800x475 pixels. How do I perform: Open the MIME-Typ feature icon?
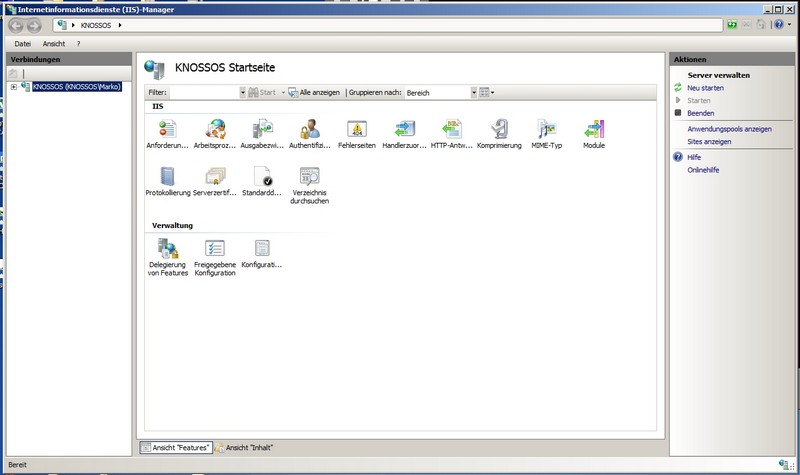point(546,129)
